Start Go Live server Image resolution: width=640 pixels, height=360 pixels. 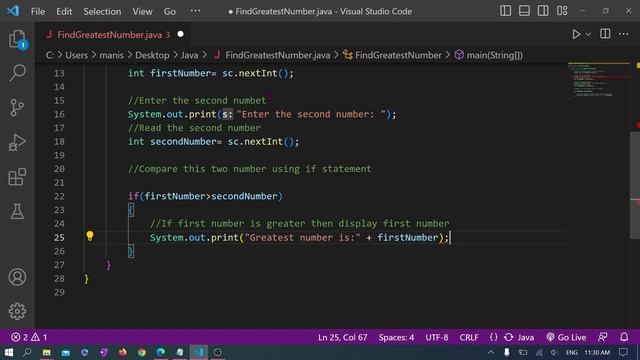pyautogui.click(x=566, y=338)
